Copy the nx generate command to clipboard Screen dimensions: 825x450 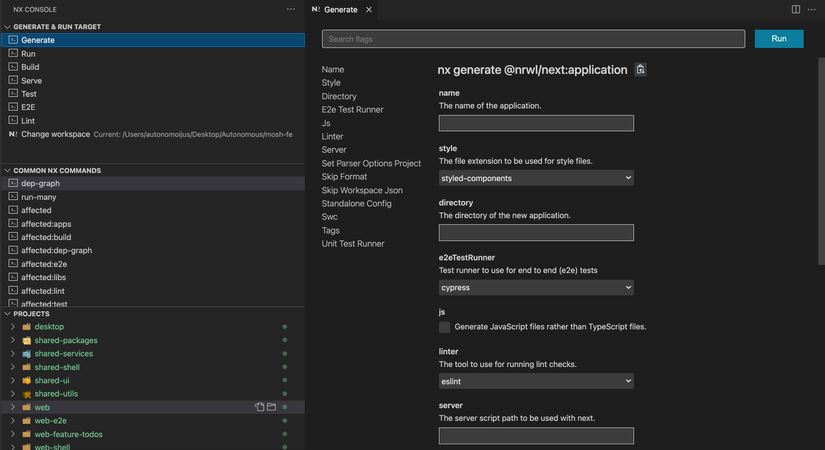(x=641, y=70)
